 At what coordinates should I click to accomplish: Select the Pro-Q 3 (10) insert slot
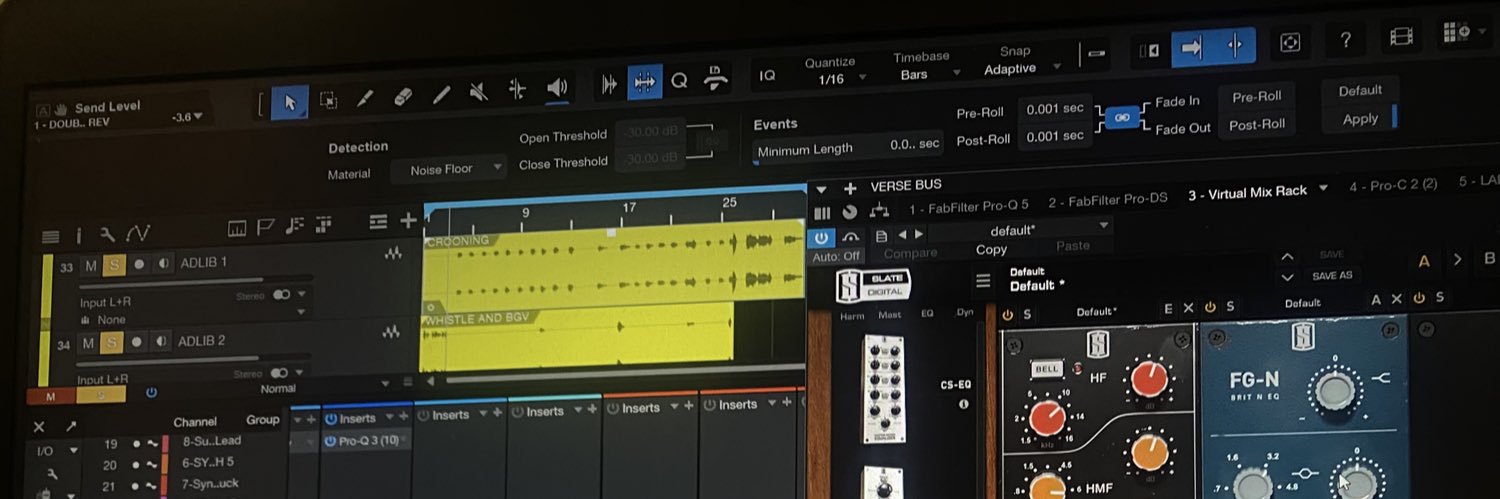(365, 441)
